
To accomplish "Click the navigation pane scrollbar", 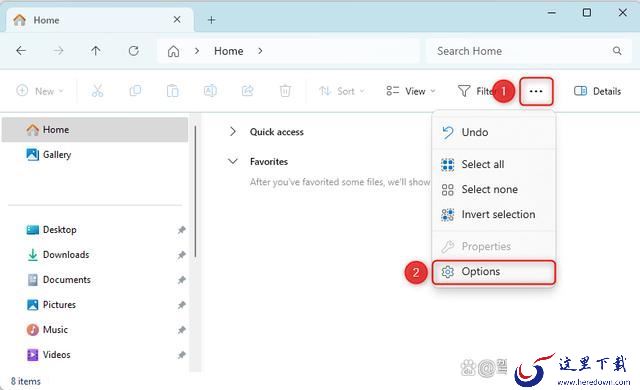I will coord(196,191).
